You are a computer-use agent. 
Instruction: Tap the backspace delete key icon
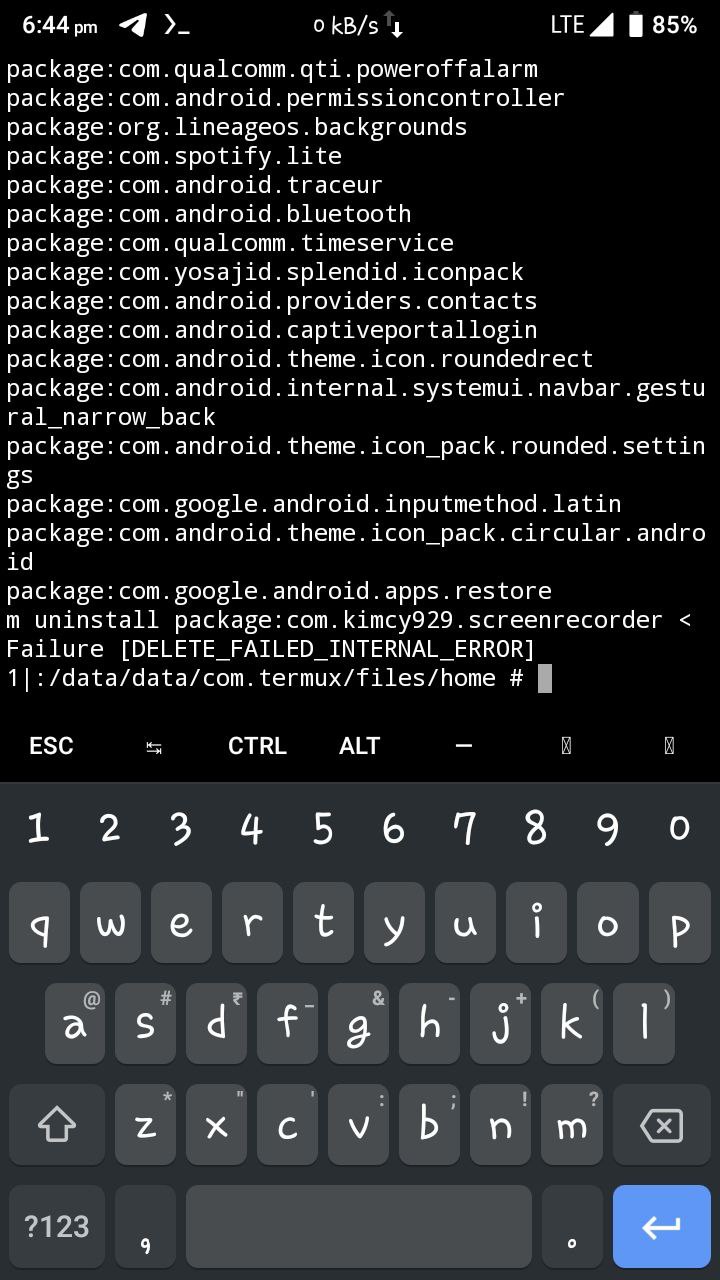(x=661, y=1127)
